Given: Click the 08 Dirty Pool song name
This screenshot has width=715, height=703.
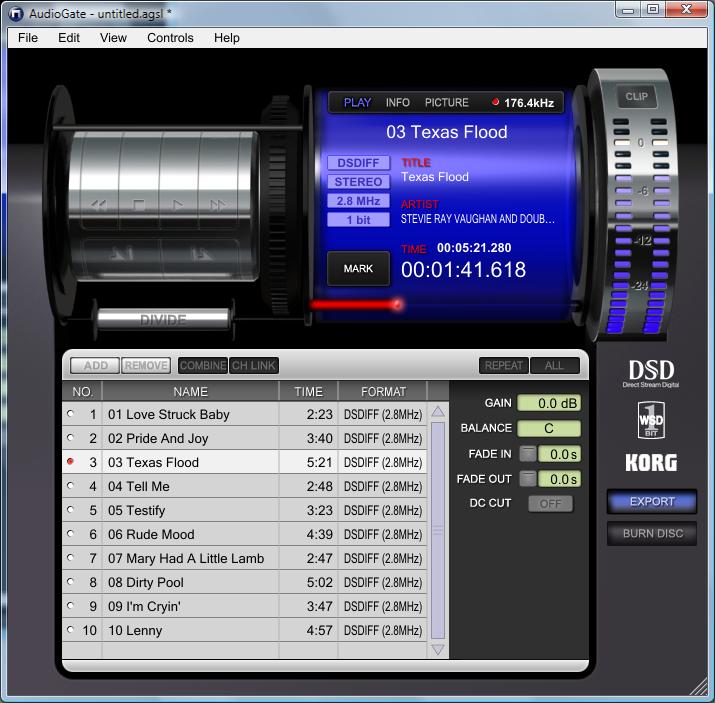Looking at the screenshot, I should click(x=146, y=582).
